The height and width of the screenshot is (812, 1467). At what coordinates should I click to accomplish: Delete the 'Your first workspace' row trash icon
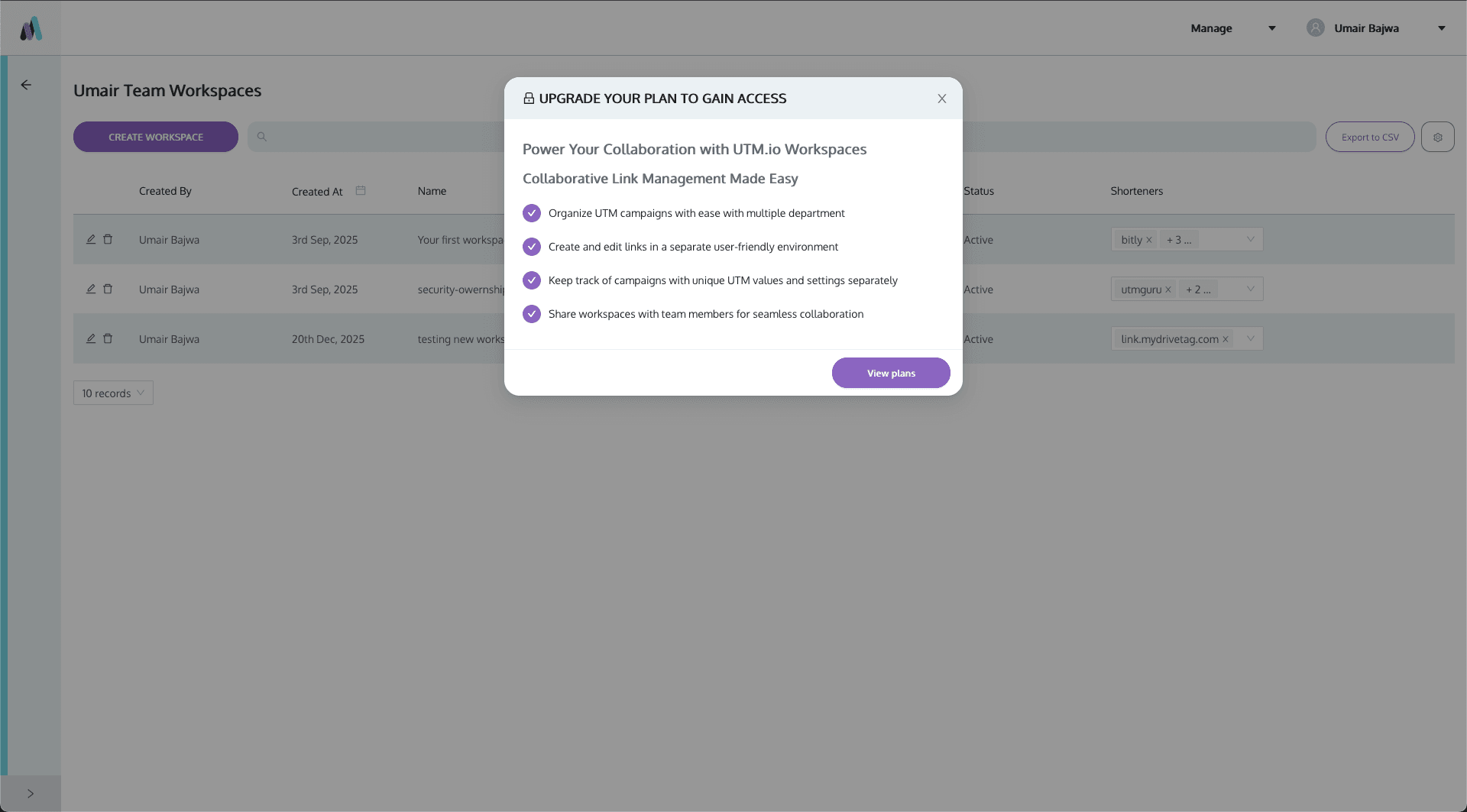[108, 239]
